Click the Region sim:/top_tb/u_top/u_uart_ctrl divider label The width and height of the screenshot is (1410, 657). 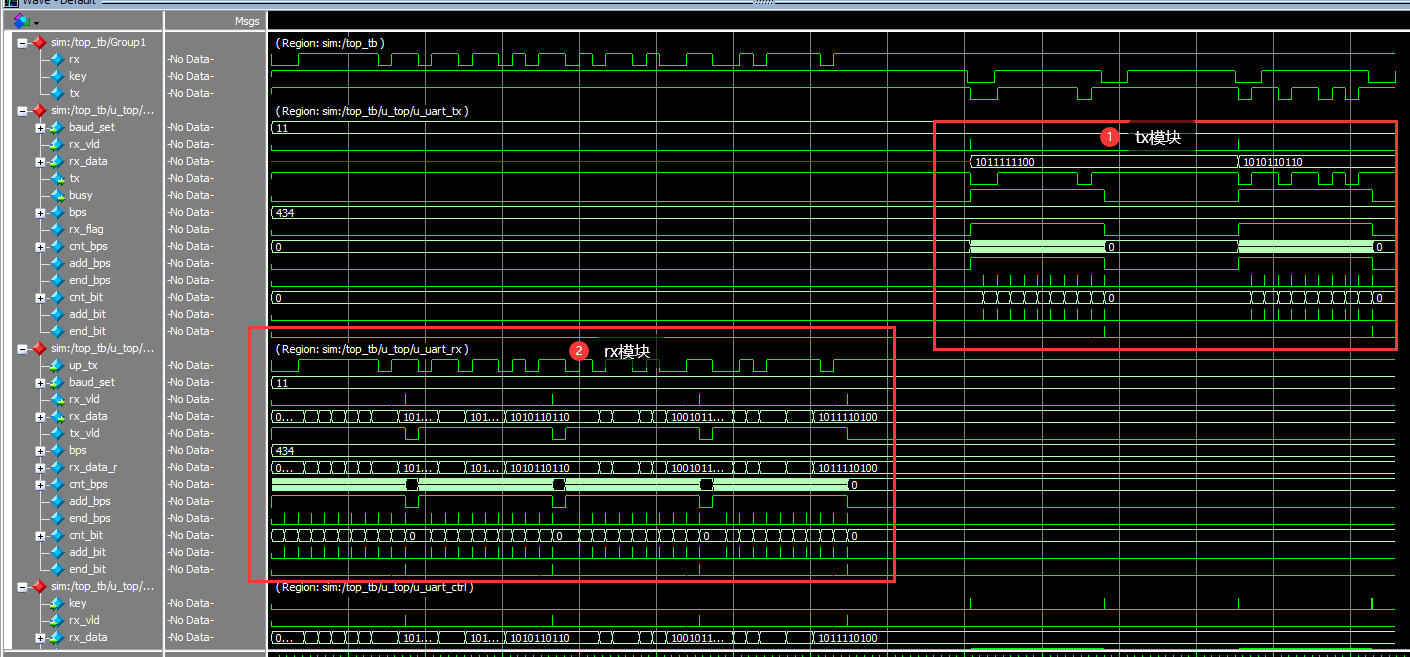coord(374,587)
